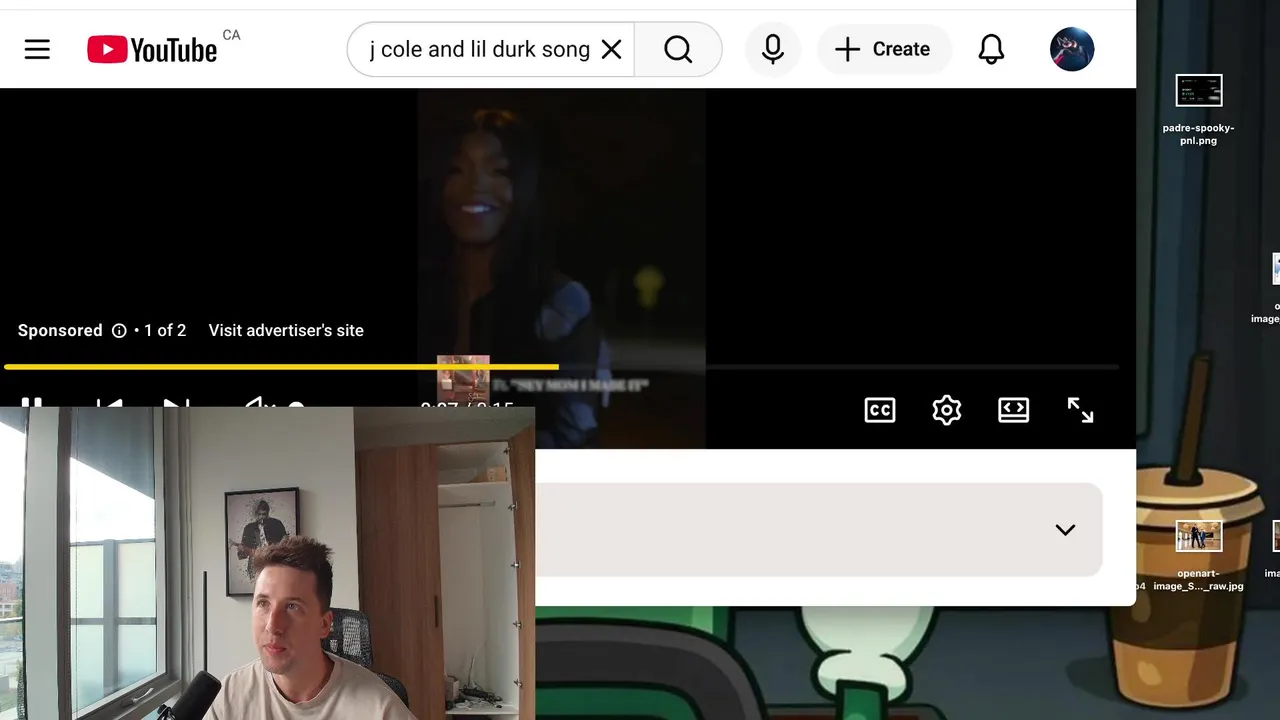
Task: Open the YouTube hamburger guide menu
Action: point(37,49)
